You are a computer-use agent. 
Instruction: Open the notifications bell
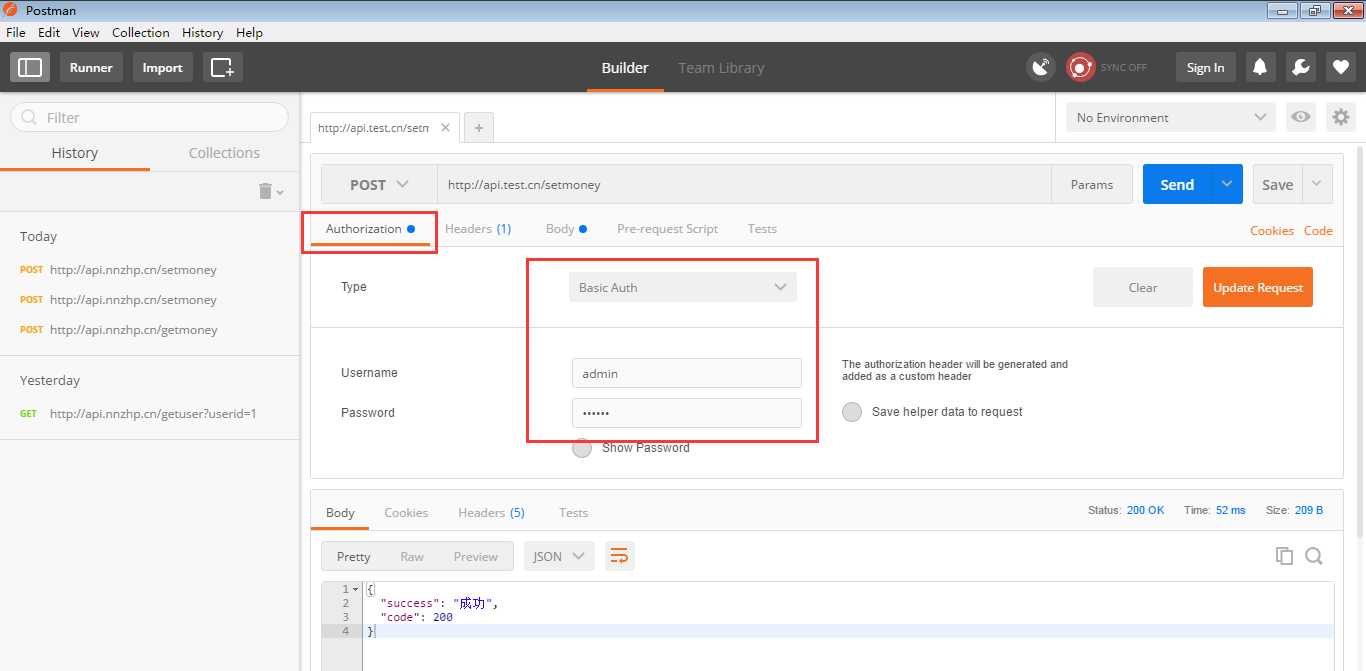click(1260, 67)
